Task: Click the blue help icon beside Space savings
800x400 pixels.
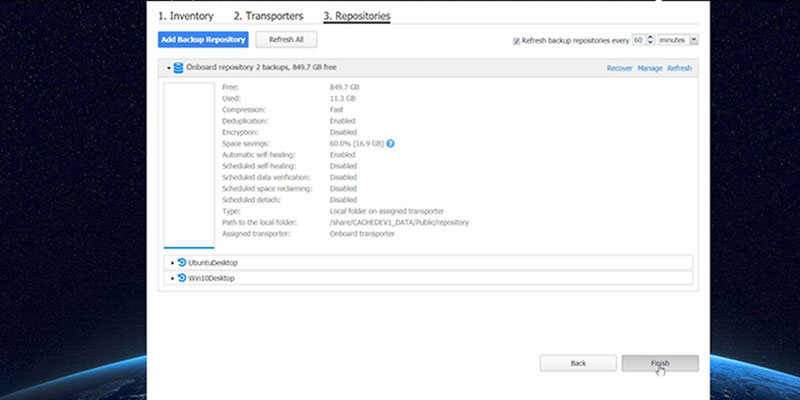Action: pos(390,144)
